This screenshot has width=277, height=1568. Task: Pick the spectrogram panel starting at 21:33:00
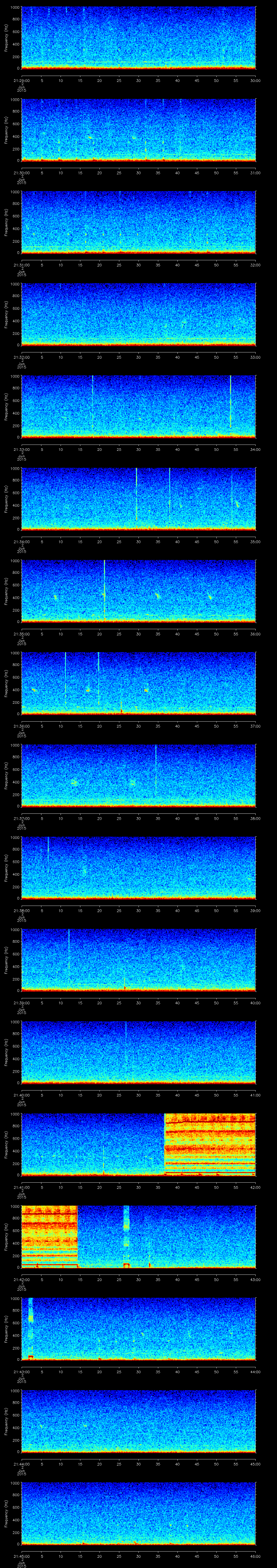(139, 407)
